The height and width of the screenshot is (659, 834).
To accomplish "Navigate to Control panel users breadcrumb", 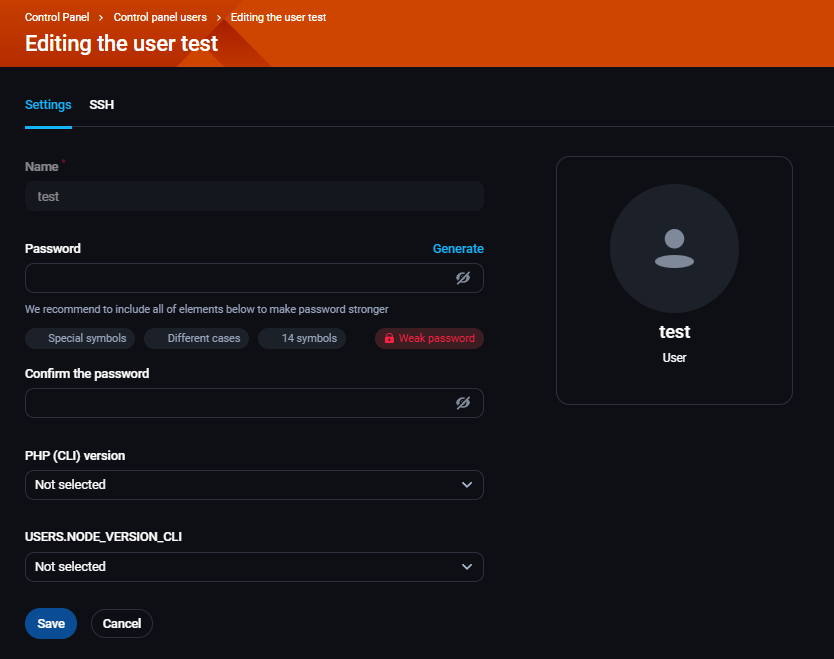I will [x=160, y=17].
